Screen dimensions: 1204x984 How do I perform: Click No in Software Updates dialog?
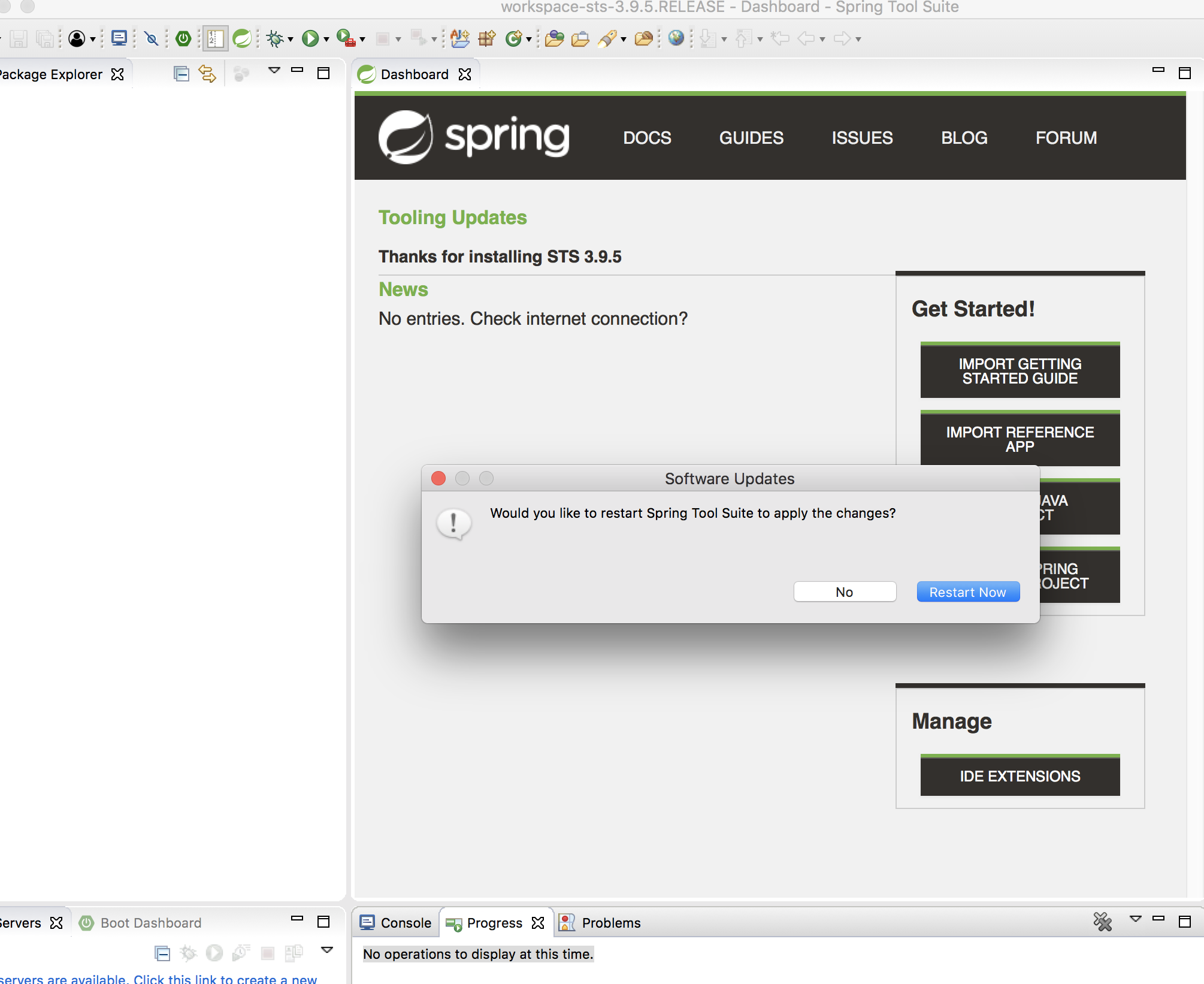click(845, 592)
